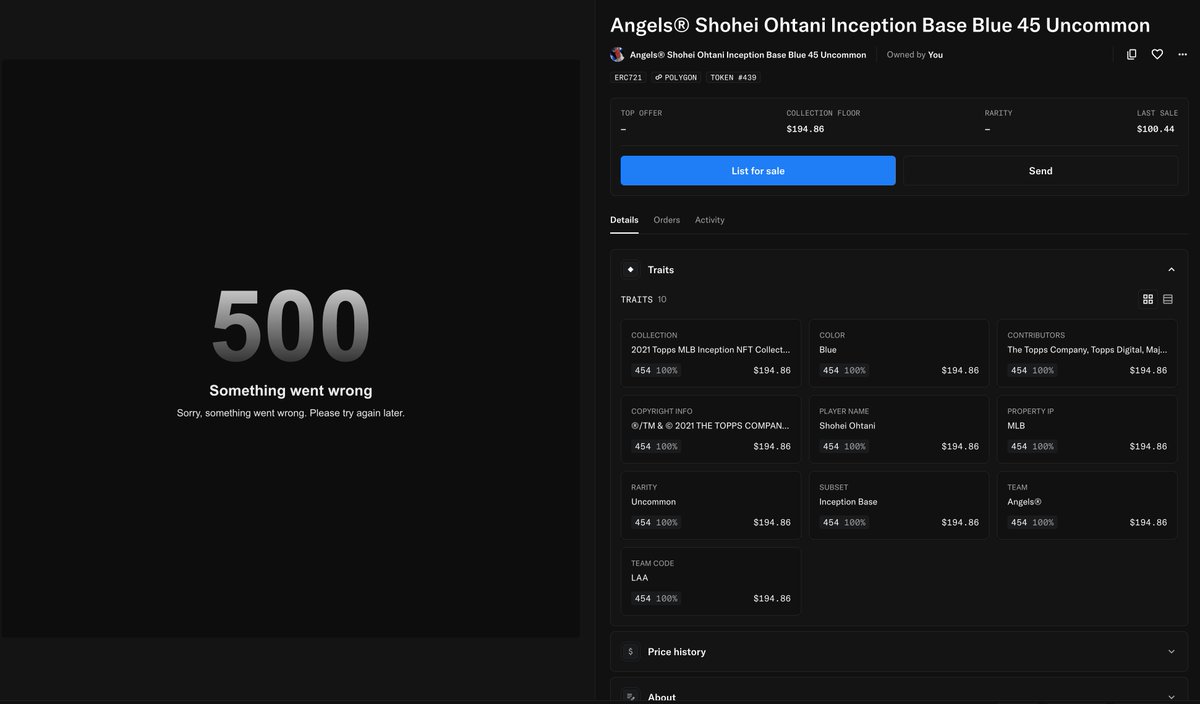The image size is (1200, 704).
Task: Click the TOKEN #439 badge
Action: point(734,77)
